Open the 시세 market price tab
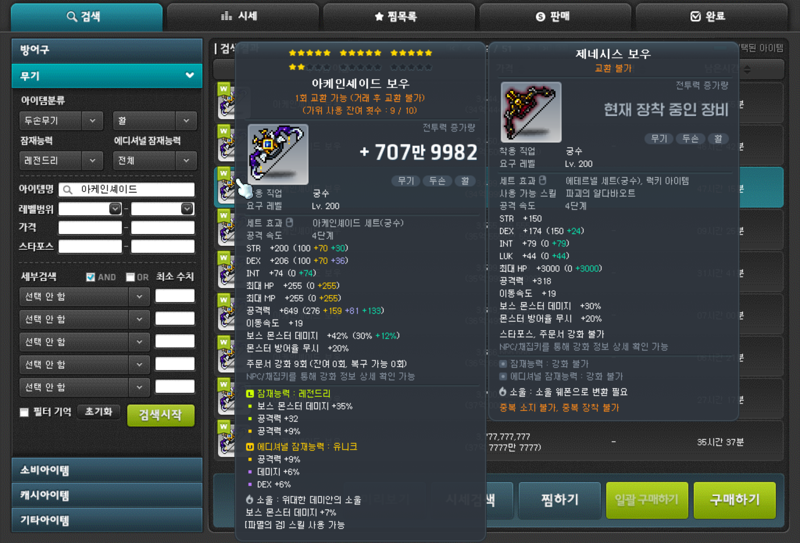 point(242,16)
